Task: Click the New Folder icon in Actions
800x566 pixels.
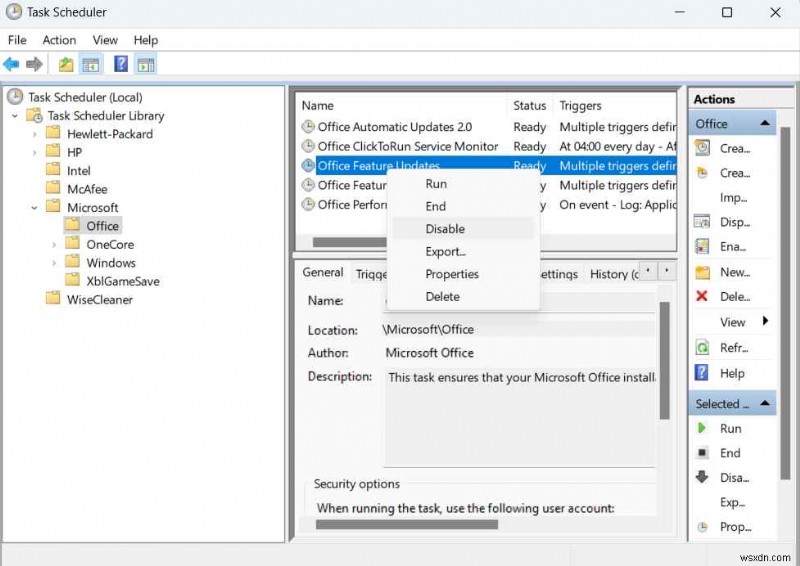Action: point(703,272)
